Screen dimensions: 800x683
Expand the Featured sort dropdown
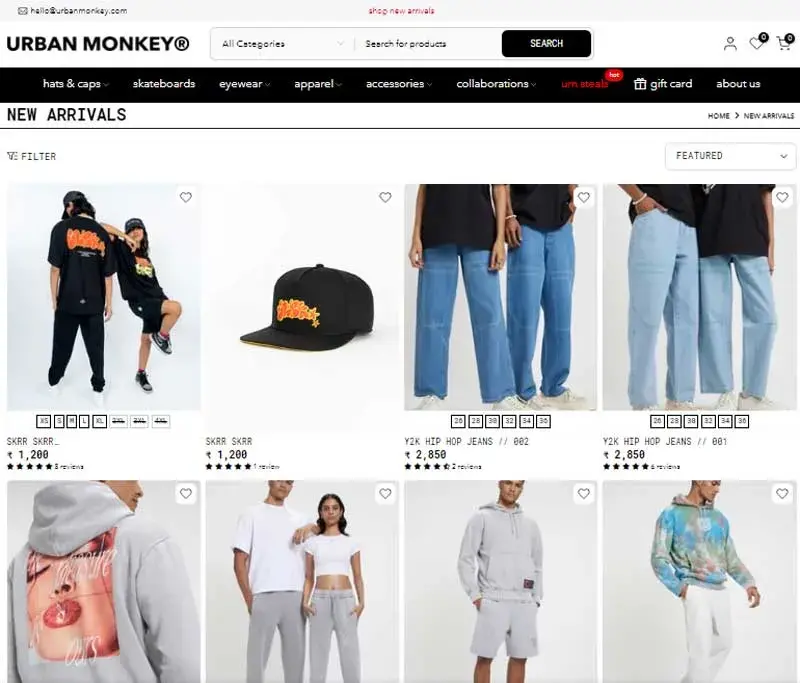click(x=730, y=156)
